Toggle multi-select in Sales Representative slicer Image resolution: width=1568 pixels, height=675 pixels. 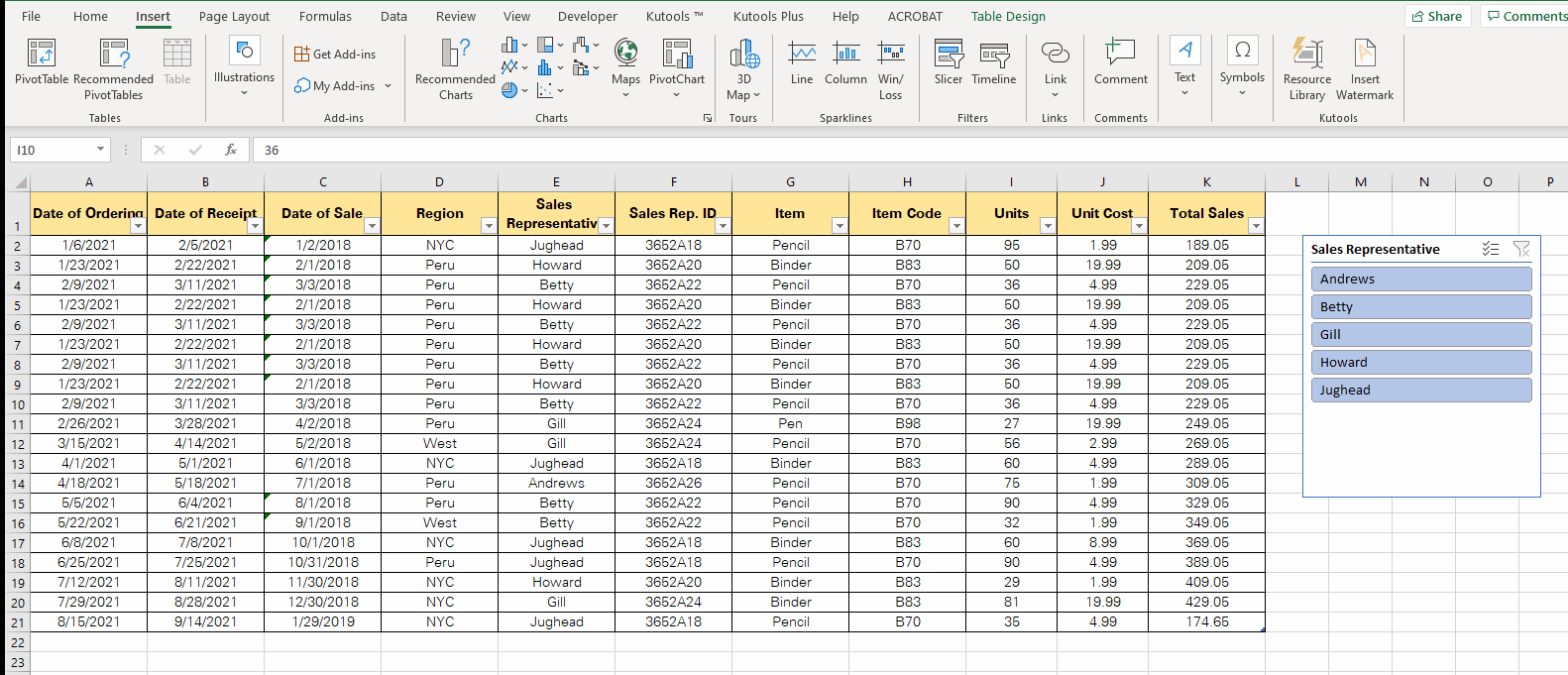coord(1491,249)
